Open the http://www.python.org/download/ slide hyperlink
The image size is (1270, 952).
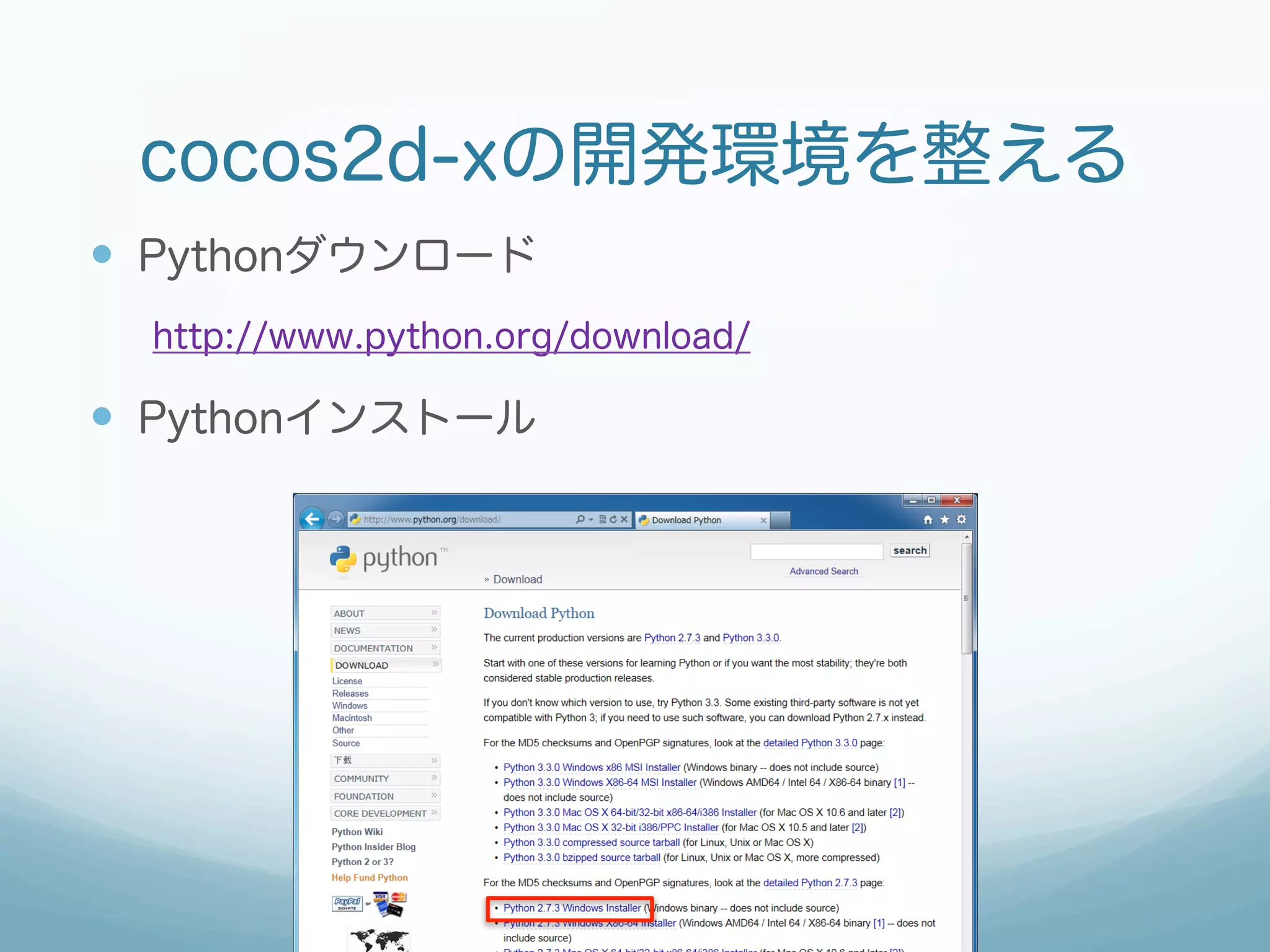pyautogui.click(x=451, y=336)
